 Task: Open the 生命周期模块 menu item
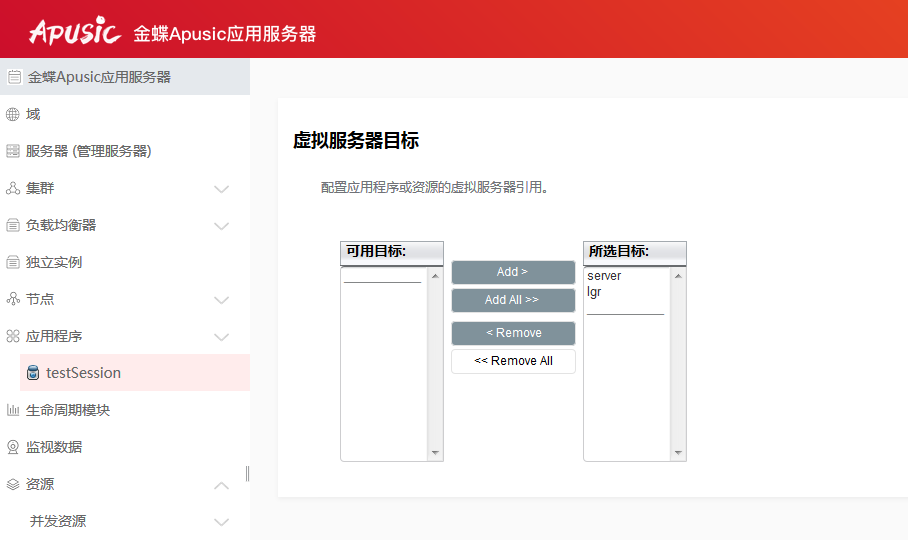point(68,410)
